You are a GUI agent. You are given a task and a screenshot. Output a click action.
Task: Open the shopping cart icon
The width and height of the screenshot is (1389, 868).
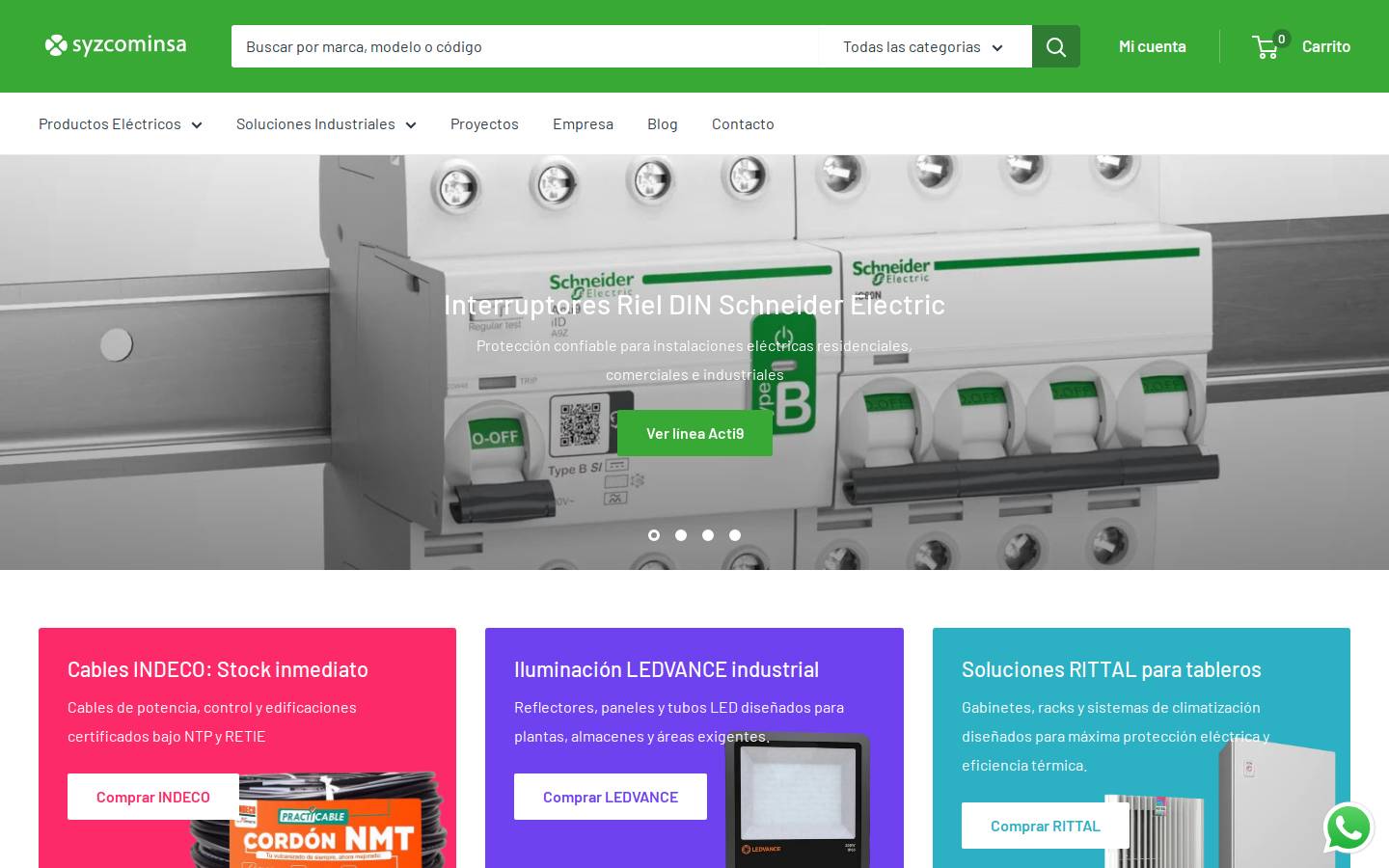1266,46
